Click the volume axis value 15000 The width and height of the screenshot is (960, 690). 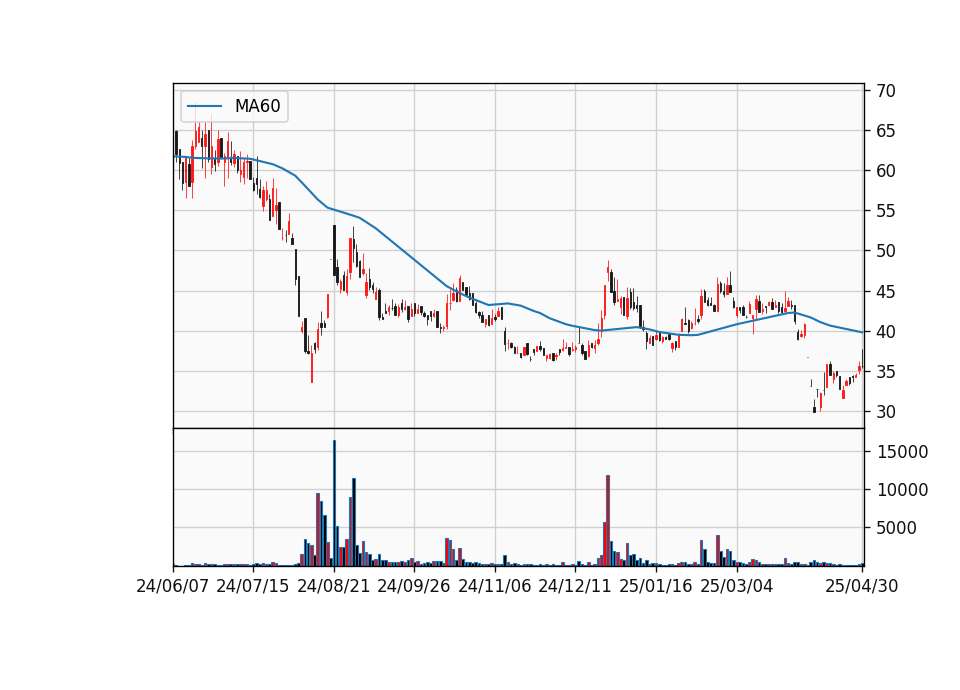(903, 452)
